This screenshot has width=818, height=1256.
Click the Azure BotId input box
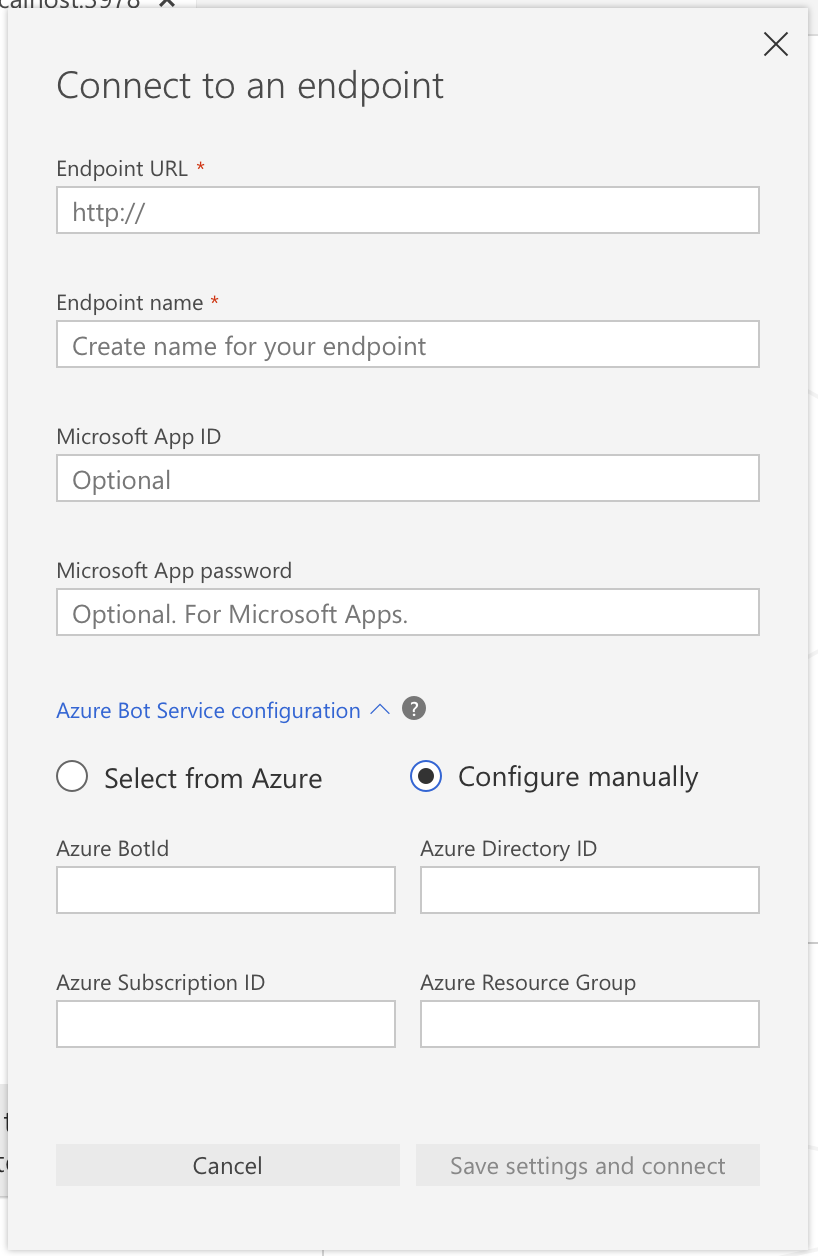tap(226, 890)
